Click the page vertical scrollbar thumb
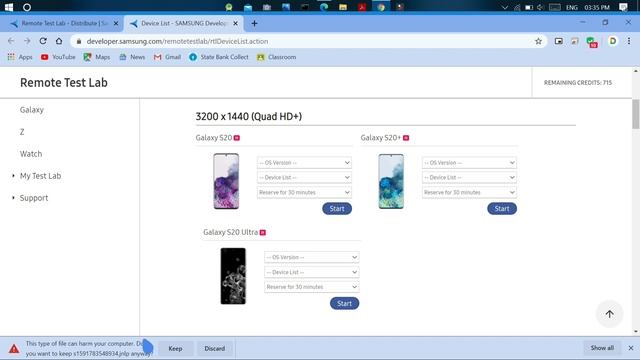 (x=636, y=114)
